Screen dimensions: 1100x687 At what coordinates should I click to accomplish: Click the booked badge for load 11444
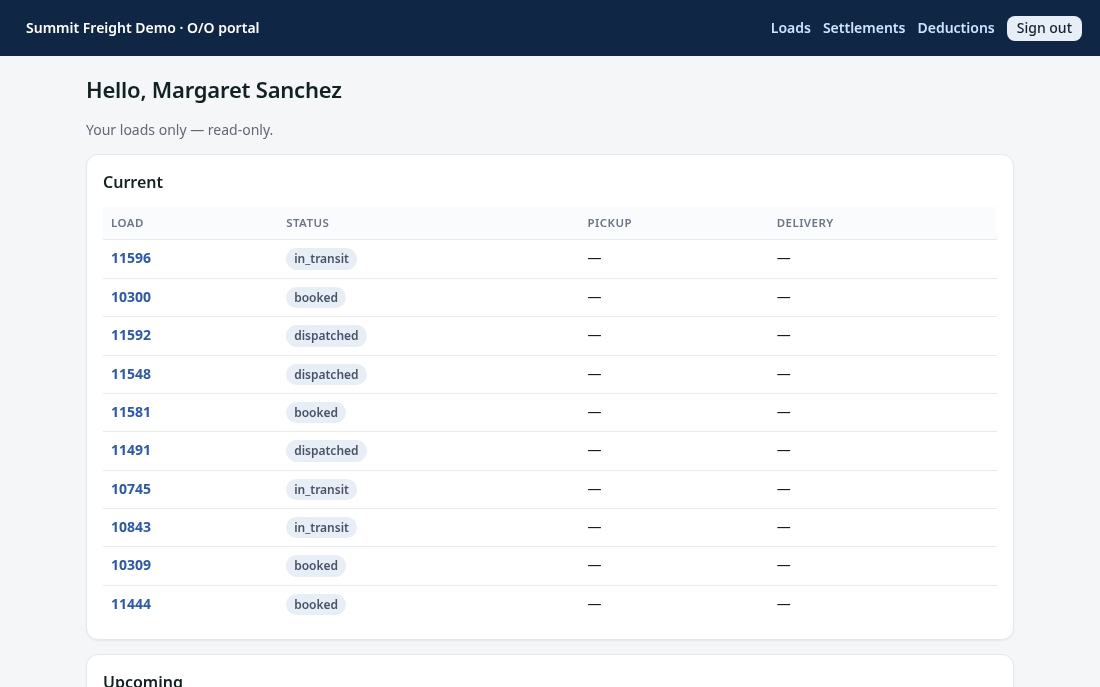(316, 605)
